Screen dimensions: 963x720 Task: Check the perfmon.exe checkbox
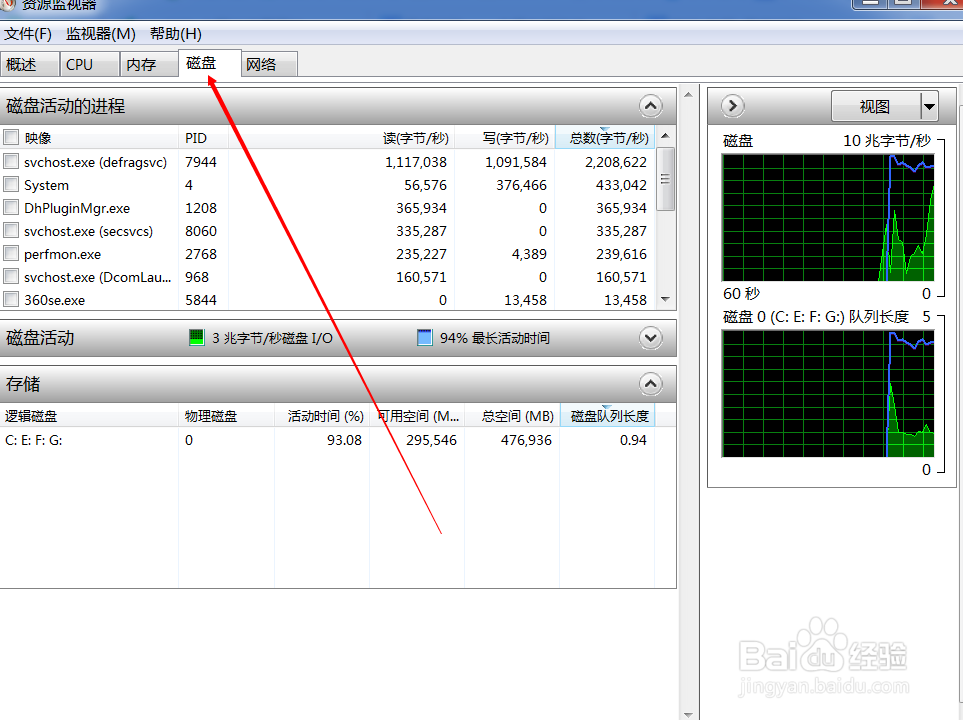point(10,254)
